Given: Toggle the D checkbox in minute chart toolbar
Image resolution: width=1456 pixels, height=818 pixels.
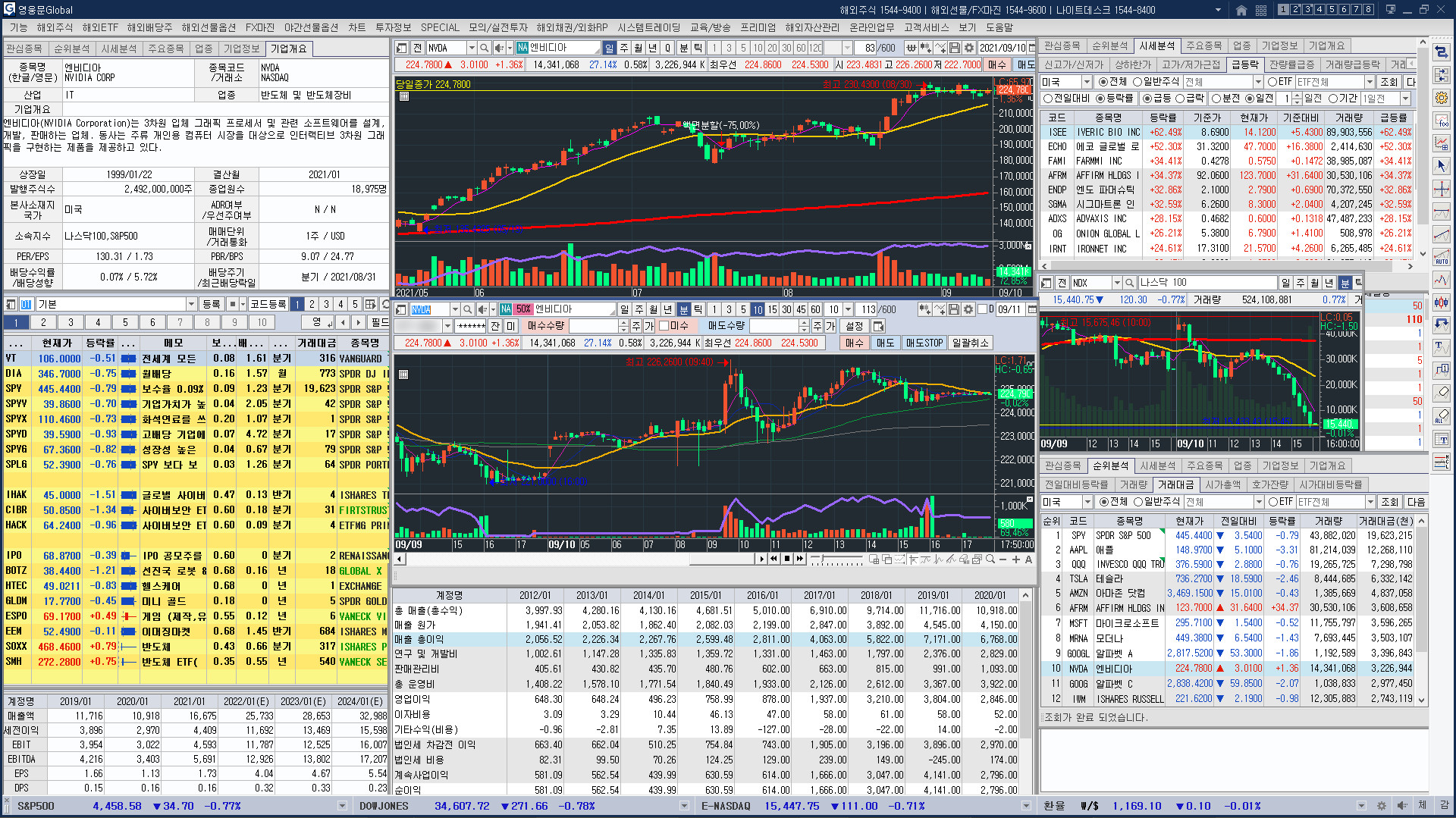Looking at the screenshot, I should (982, 309).
